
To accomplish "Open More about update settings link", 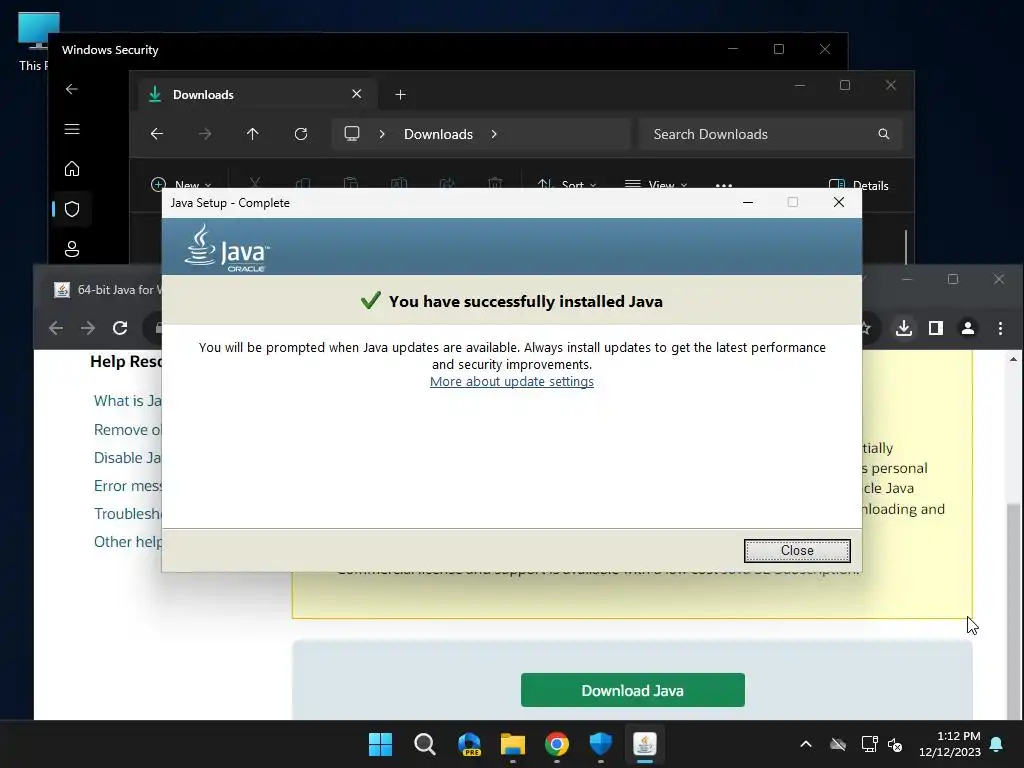I will coord(511,381).
